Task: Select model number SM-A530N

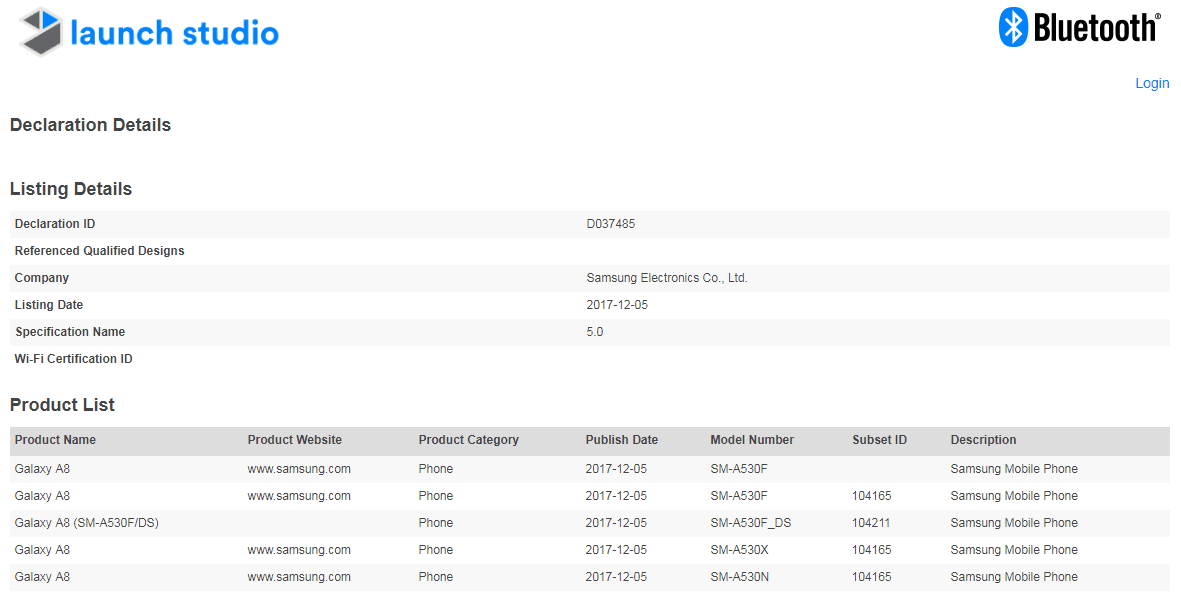Action: 740,577
